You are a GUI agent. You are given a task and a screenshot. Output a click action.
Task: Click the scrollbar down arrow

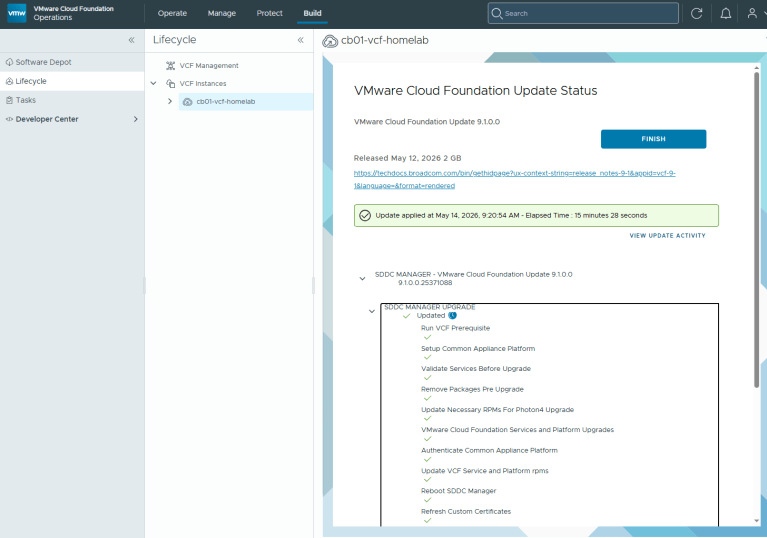point(756,521)
